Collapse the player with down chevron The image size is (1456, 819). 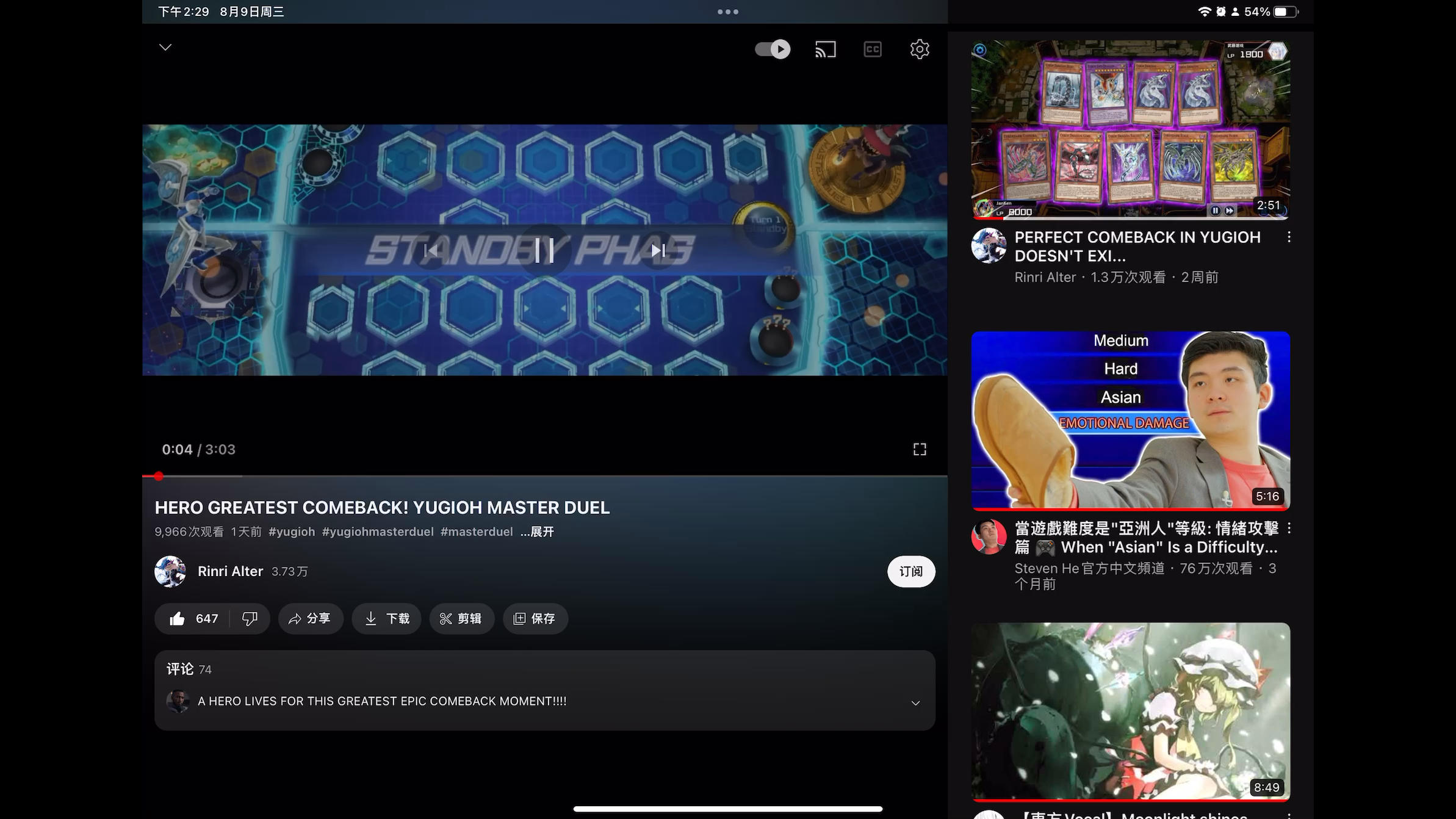(165, 48)
